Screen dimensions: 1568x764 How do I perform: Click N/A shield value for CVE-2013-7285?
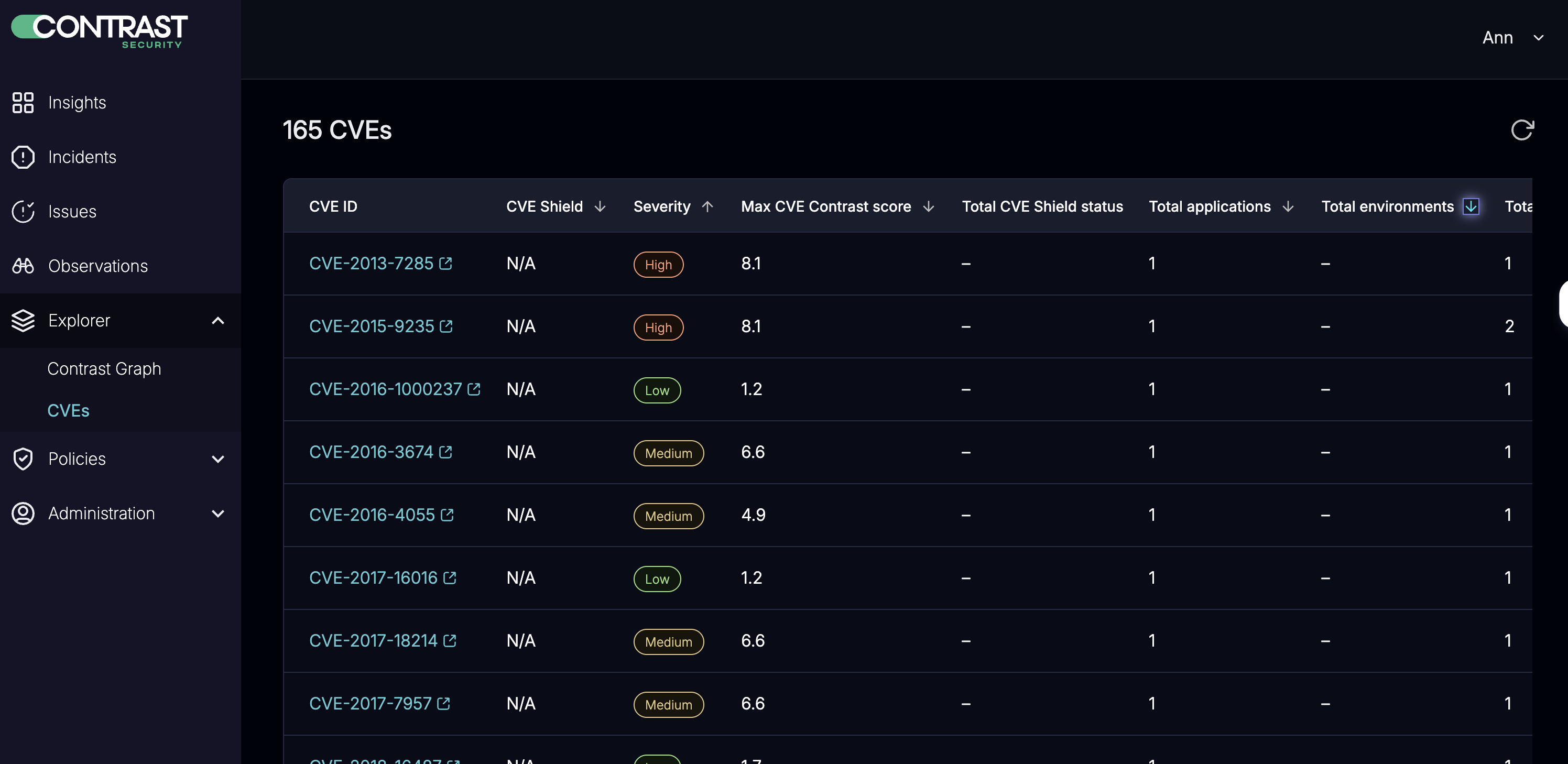[x=521, y=264]
